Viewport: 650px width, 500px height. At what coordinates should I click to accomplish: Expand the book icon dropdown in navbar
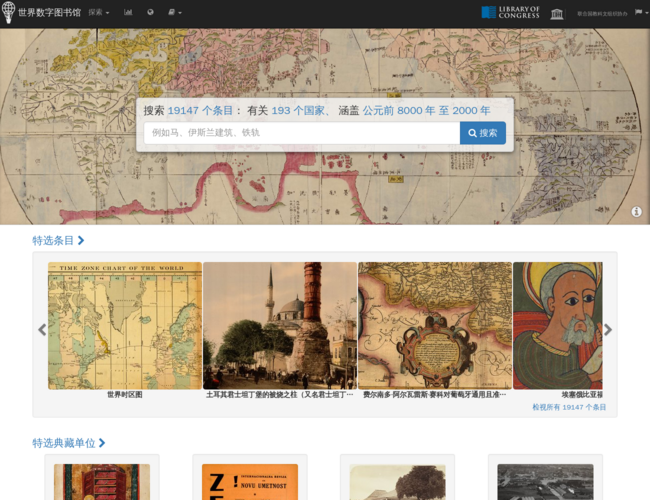(x=174, y=13)
